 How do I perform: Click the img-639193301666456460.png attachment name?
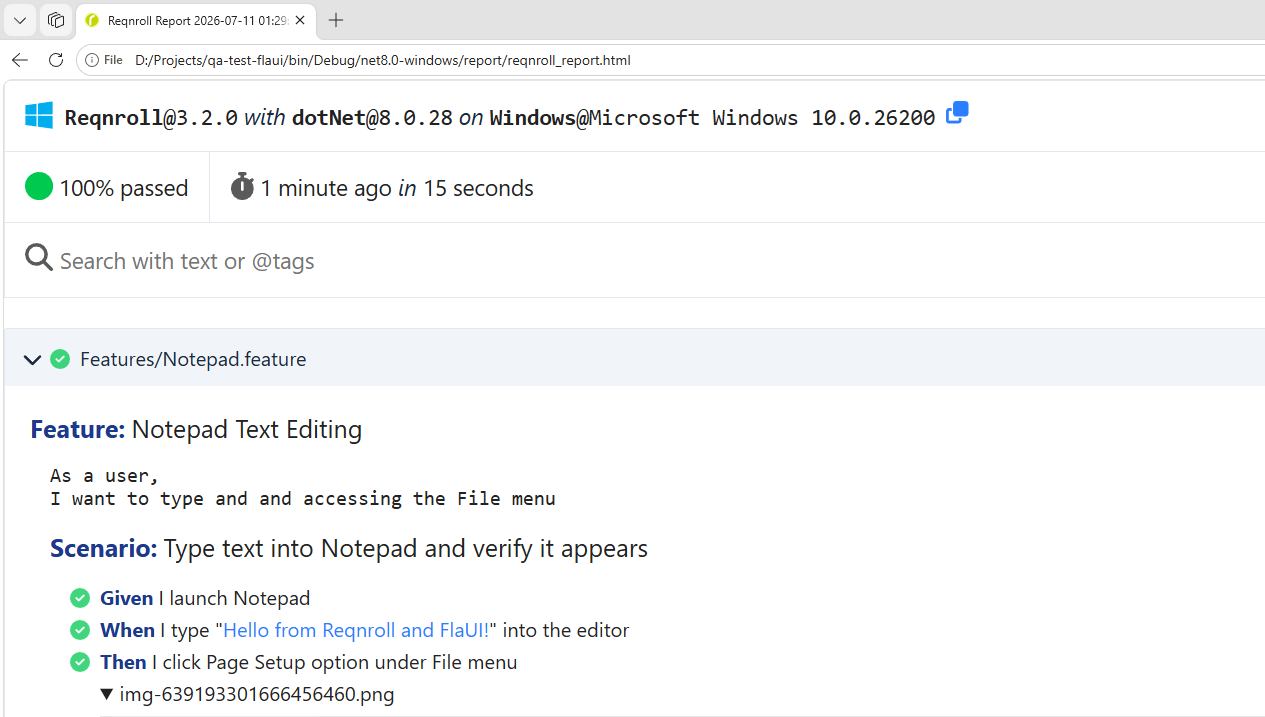click(257, 694)
